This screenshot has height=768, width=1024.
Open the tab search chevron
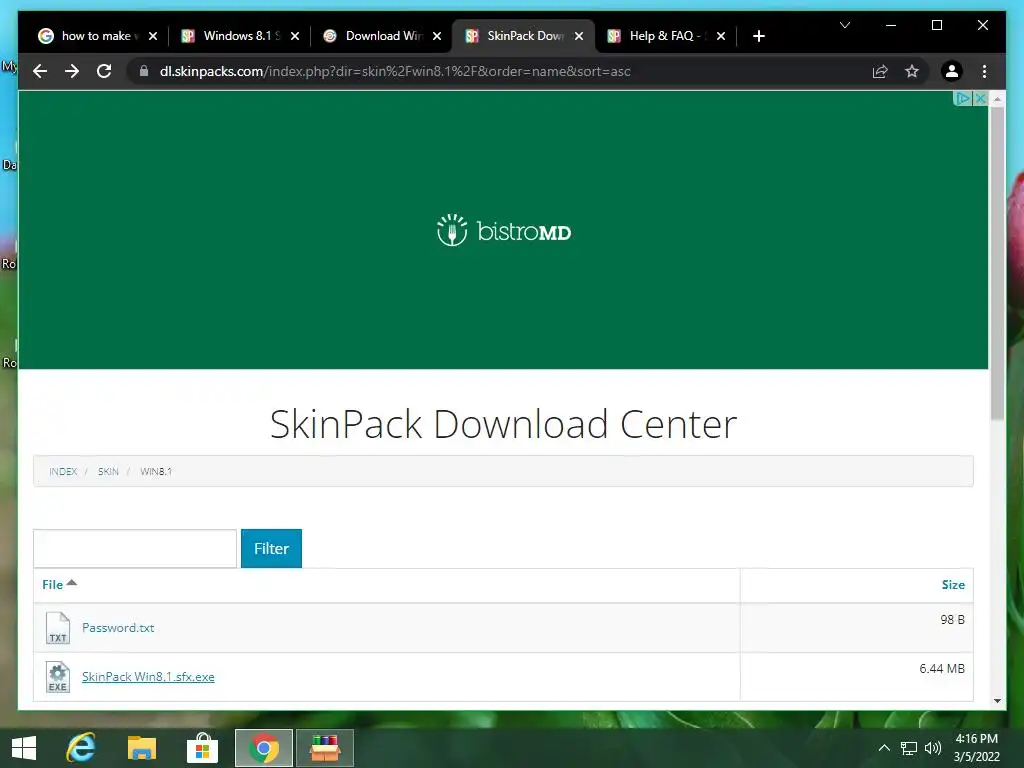pyautogui.click(x=845, y=25)
